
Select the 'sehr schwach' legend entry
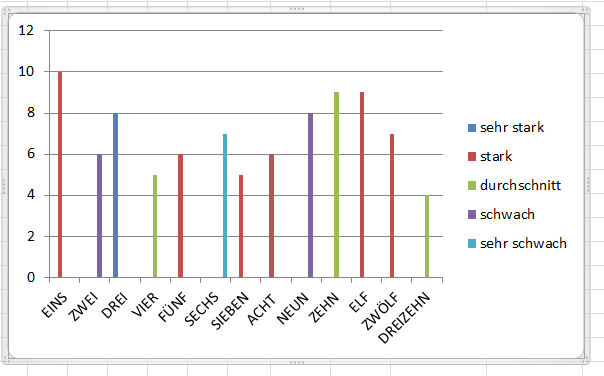[517, 243]
